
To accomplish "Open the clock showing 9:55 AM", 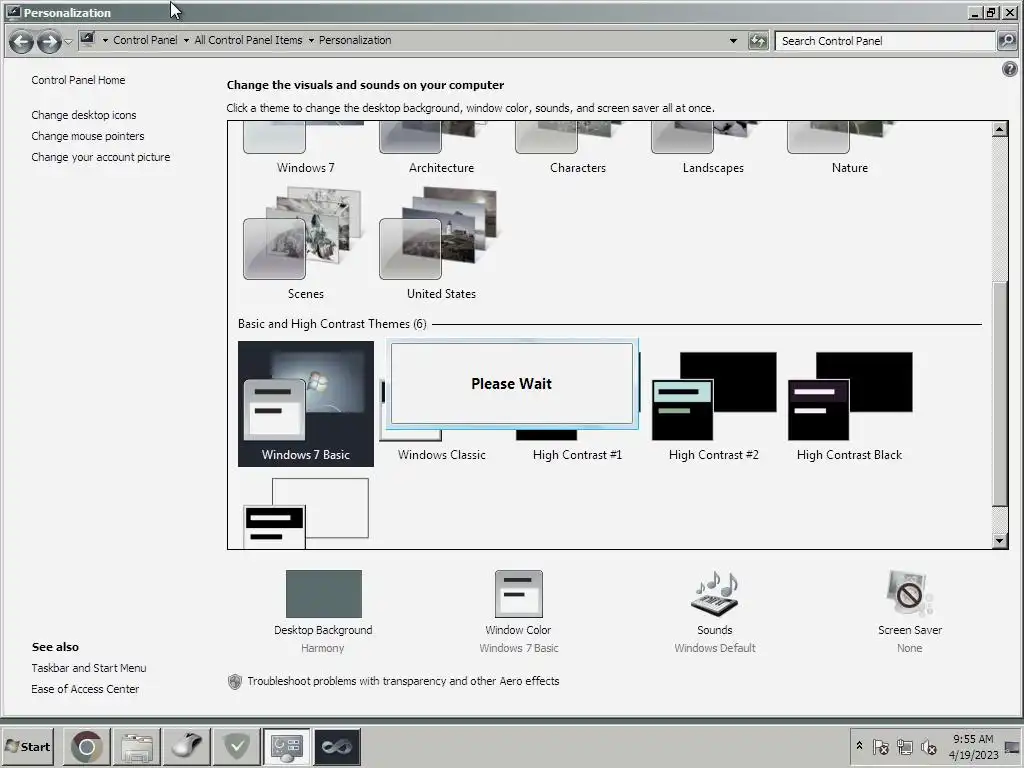I will click(973, 747).
